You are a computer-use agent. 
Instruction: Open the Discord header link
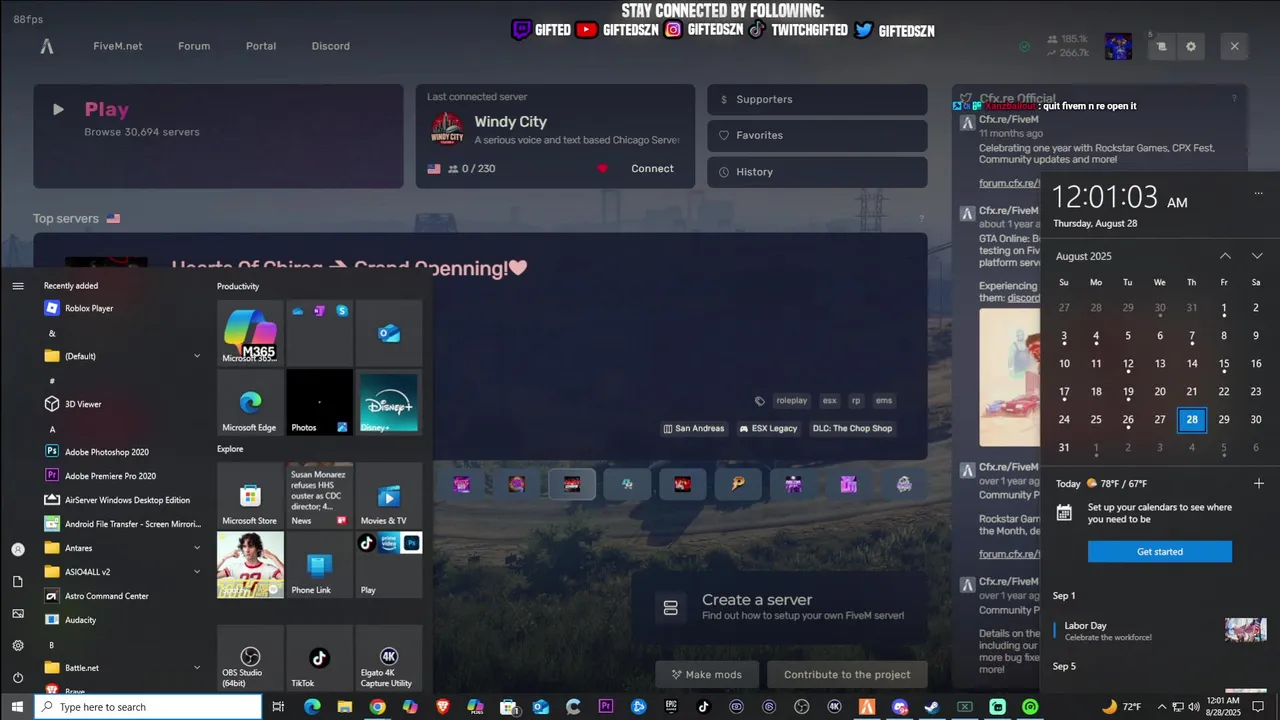point(331,46)
